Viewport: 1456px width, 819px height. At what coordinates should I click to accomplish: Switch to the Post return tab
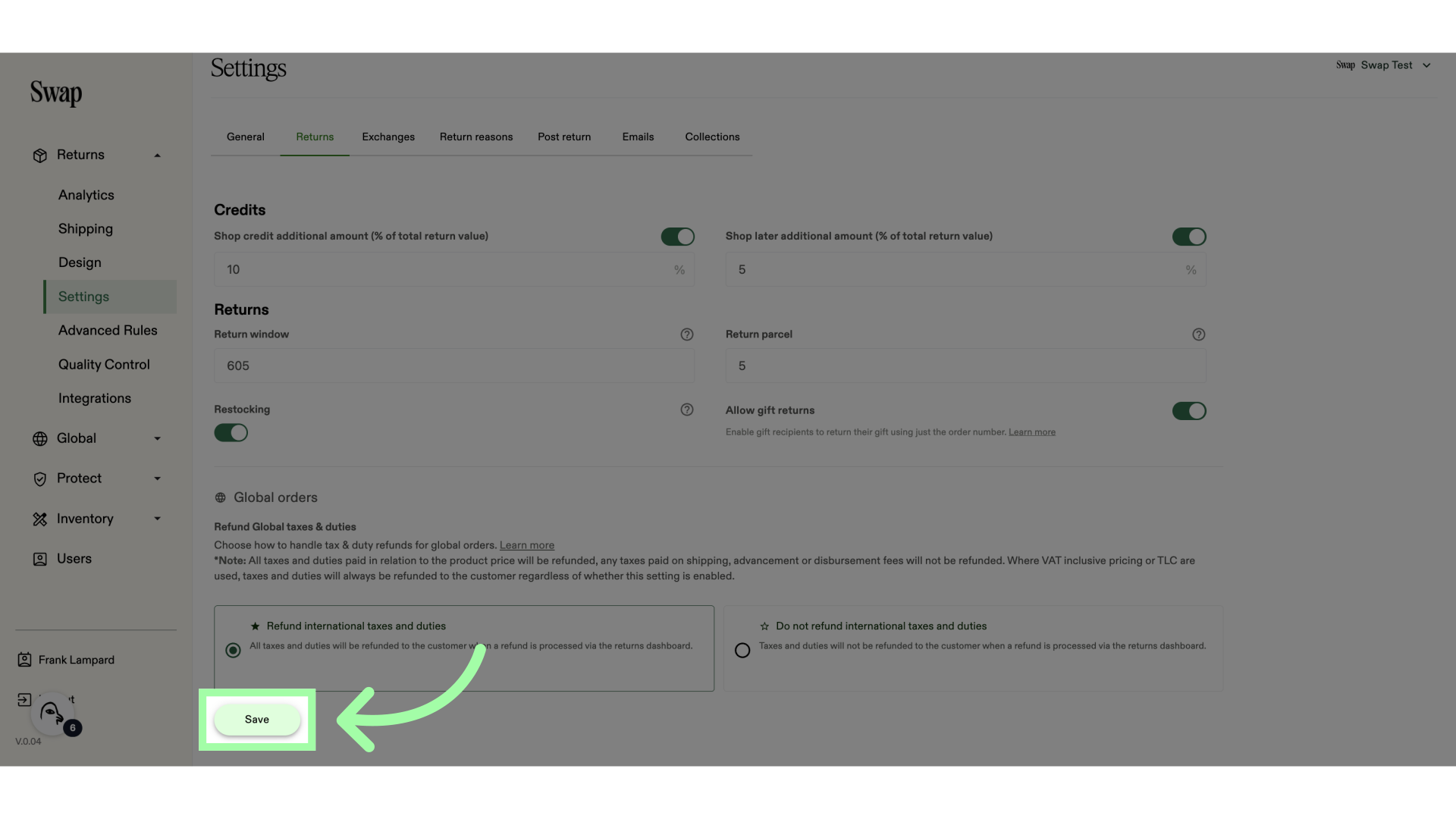pyautogui.click(x=564, y=136)
